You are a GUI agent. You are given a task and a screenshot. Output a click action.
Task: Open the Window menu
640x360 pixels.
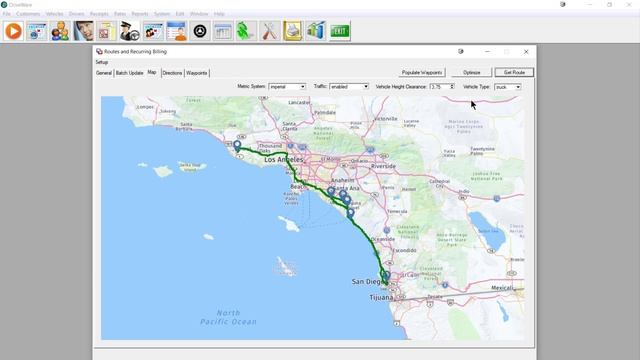(199, 14)
